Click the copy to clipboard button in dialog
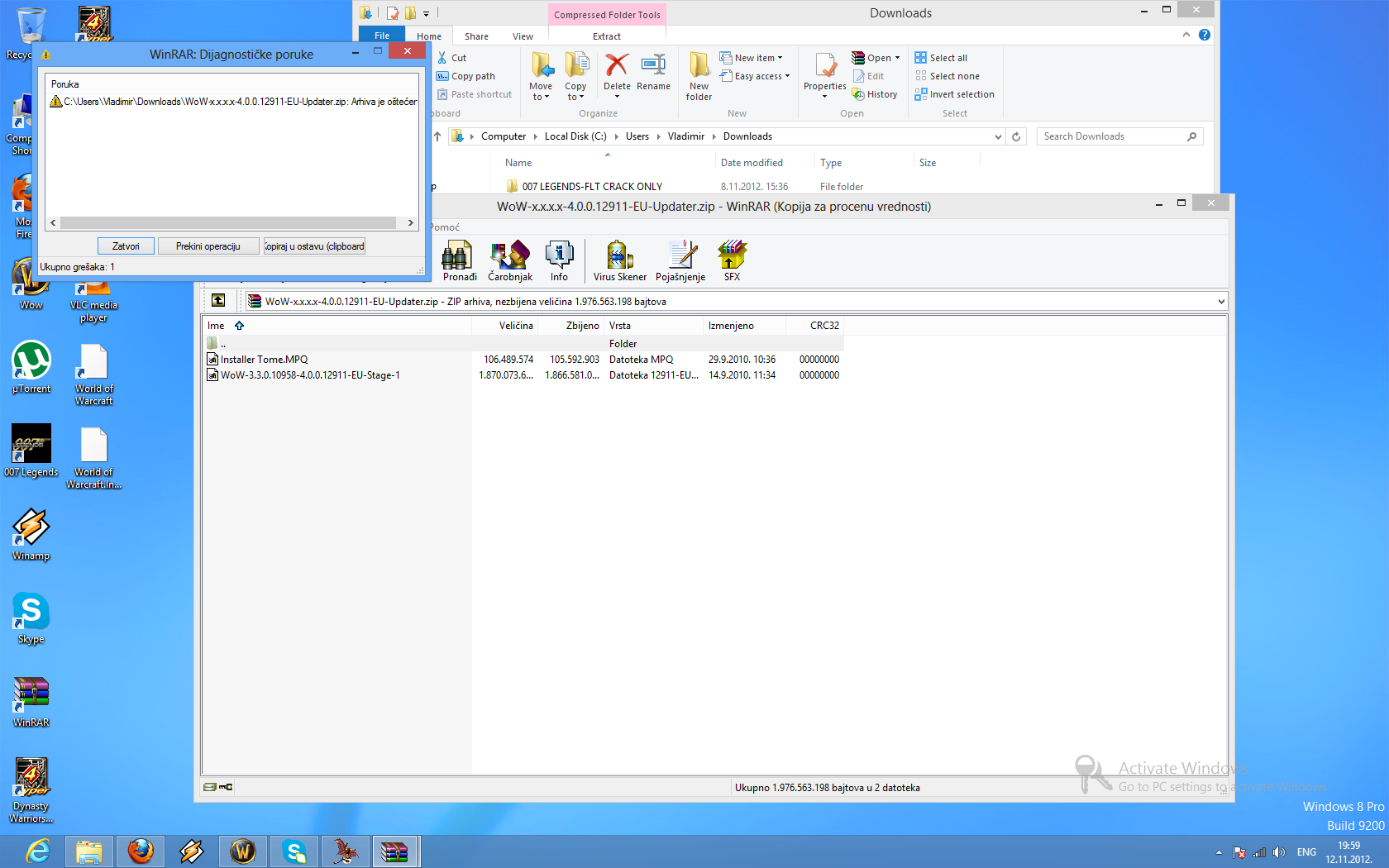The width and height of the screenshot is (1389, 868). coord(314,246)
